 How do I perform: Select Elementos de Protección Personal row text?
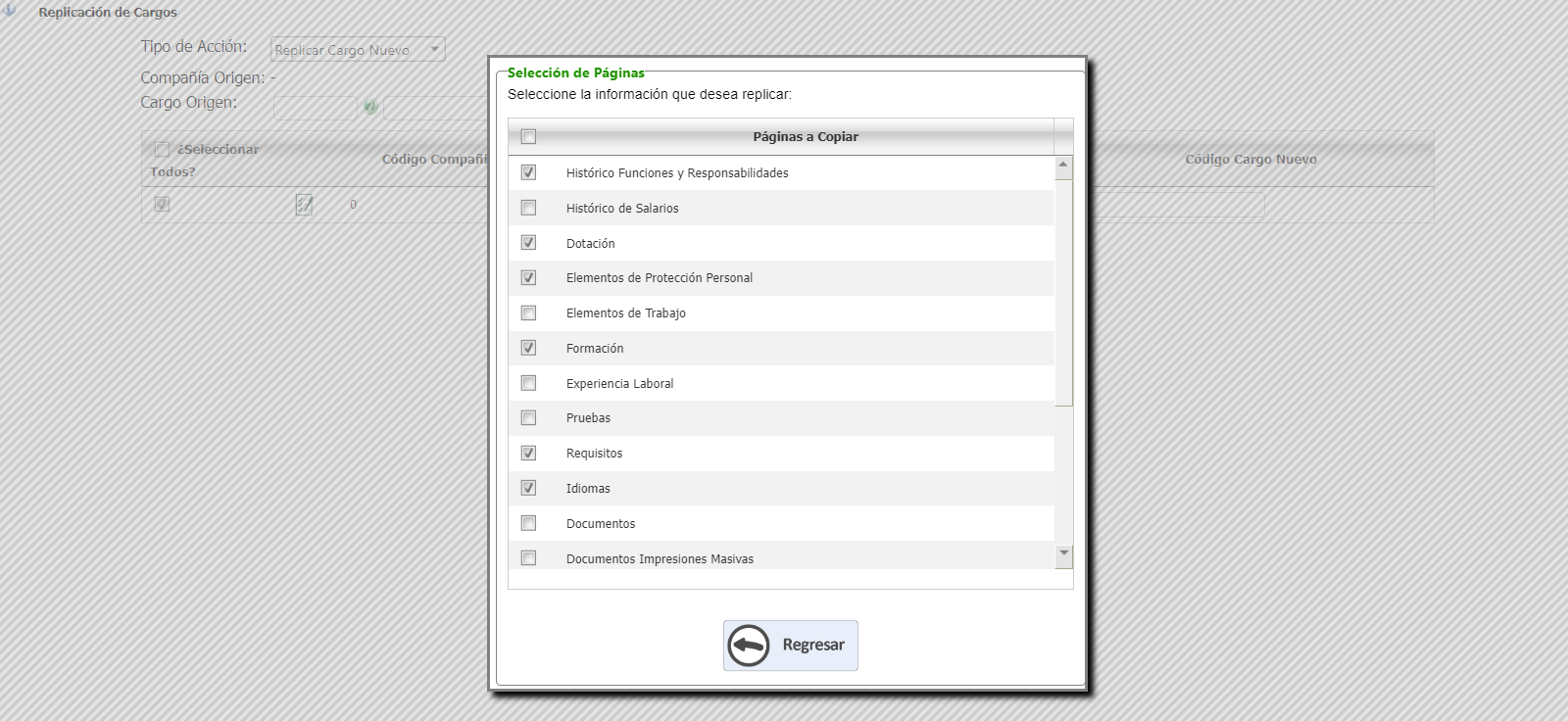pos(660,278)
